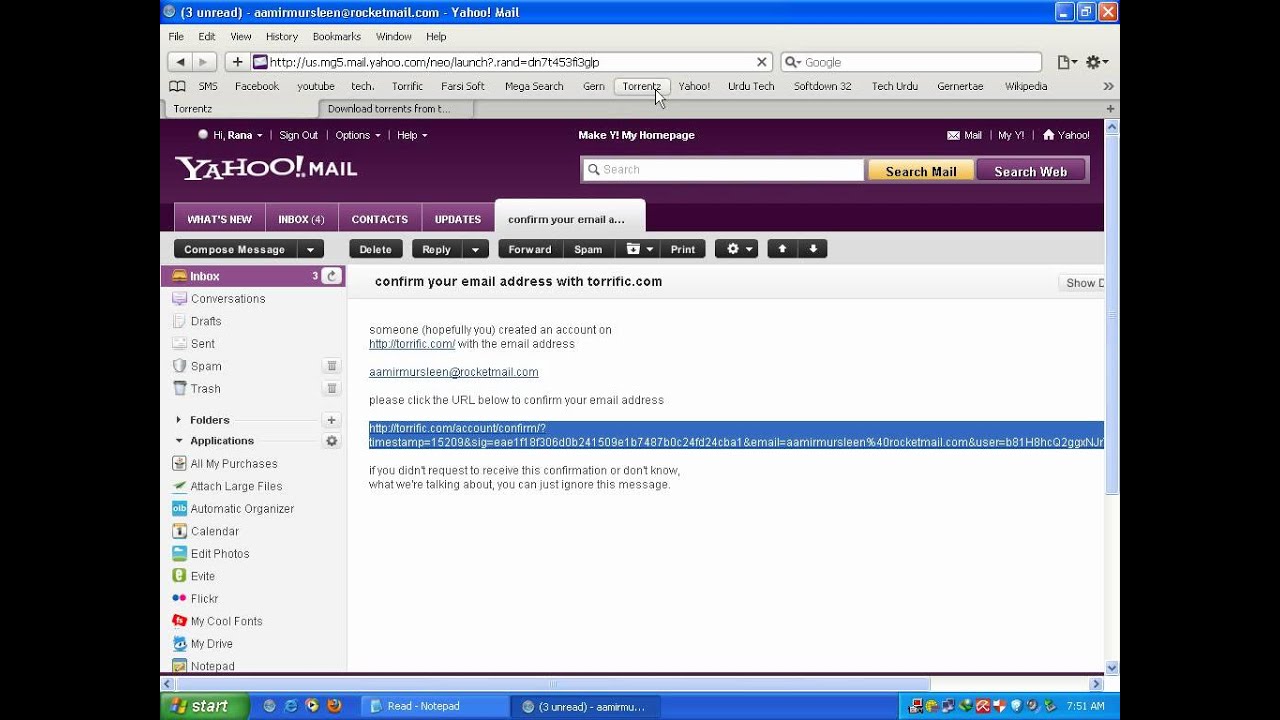Stop loading with the address bar X

pos(761,62)
